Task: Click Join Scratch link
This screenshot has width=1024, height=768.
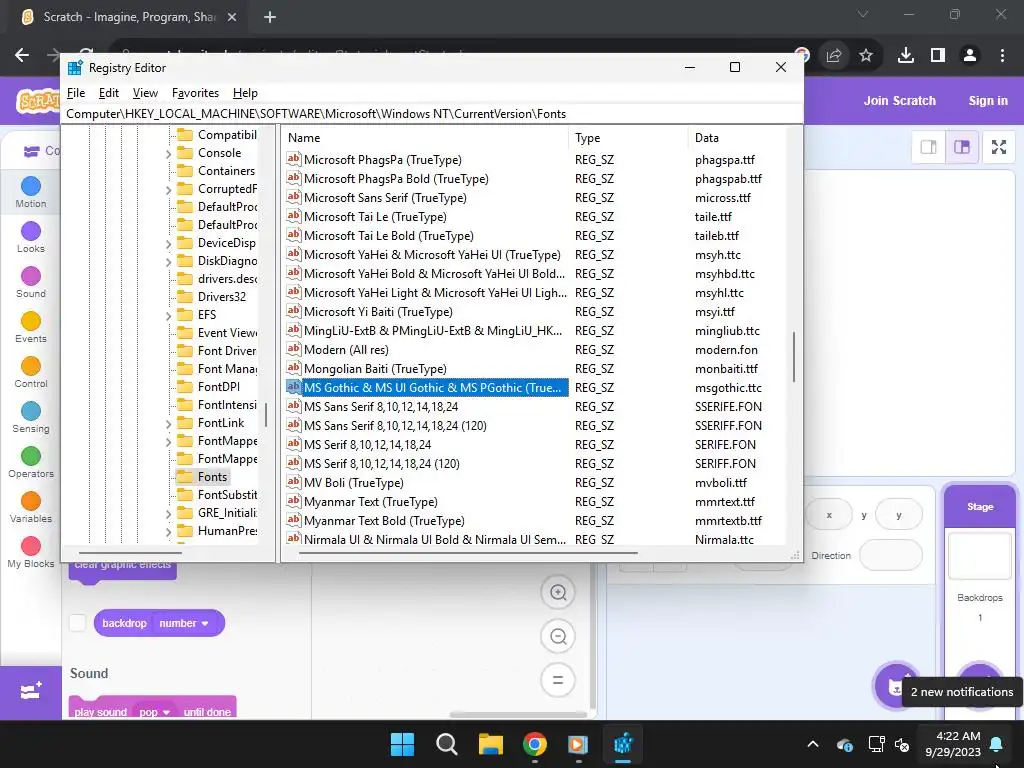Action: click(x=899, y=101)
